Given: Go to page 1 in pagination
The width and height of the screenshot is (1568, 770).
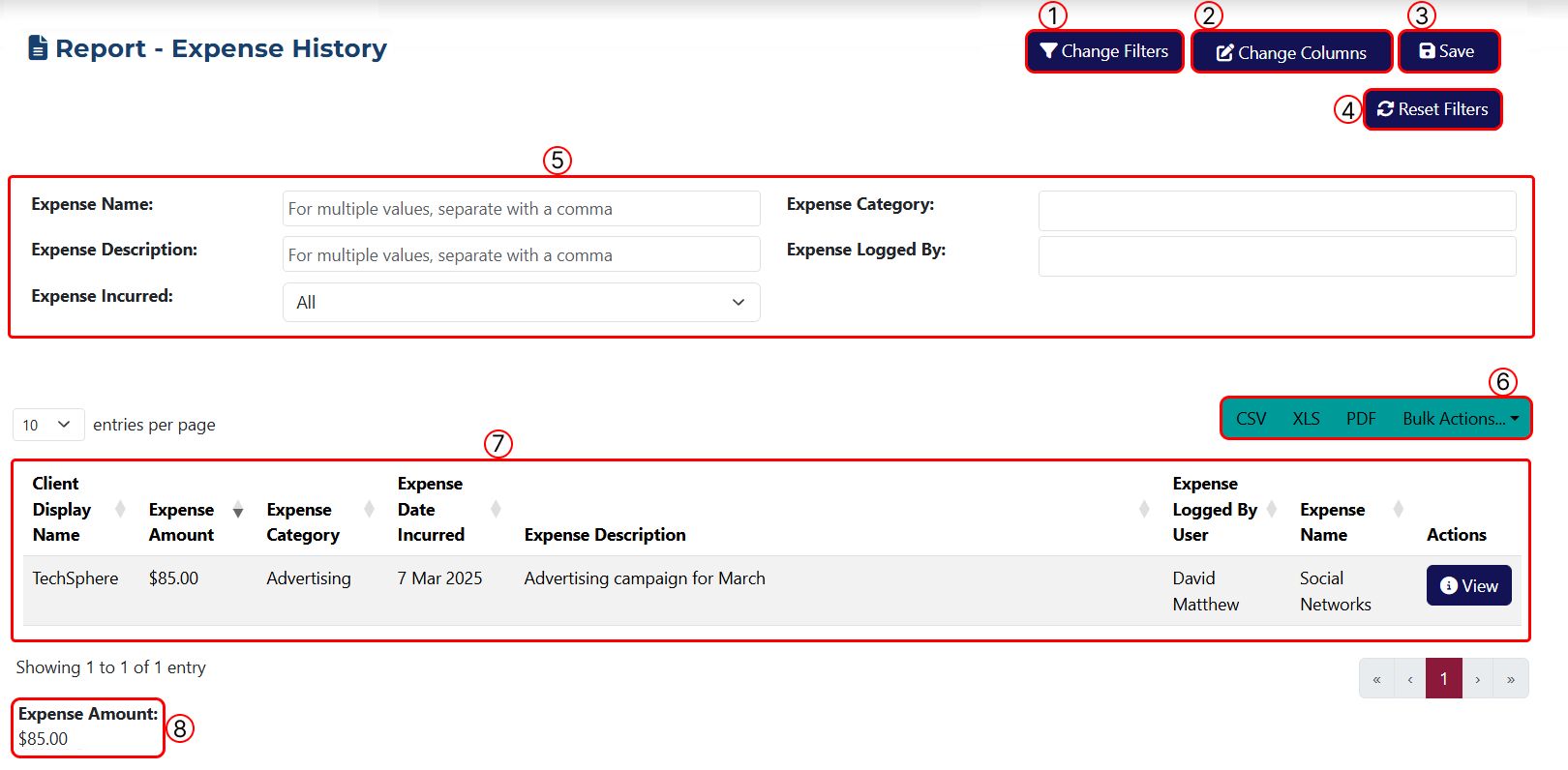Looking at the screenshot, I should (x=1443, y=679).
